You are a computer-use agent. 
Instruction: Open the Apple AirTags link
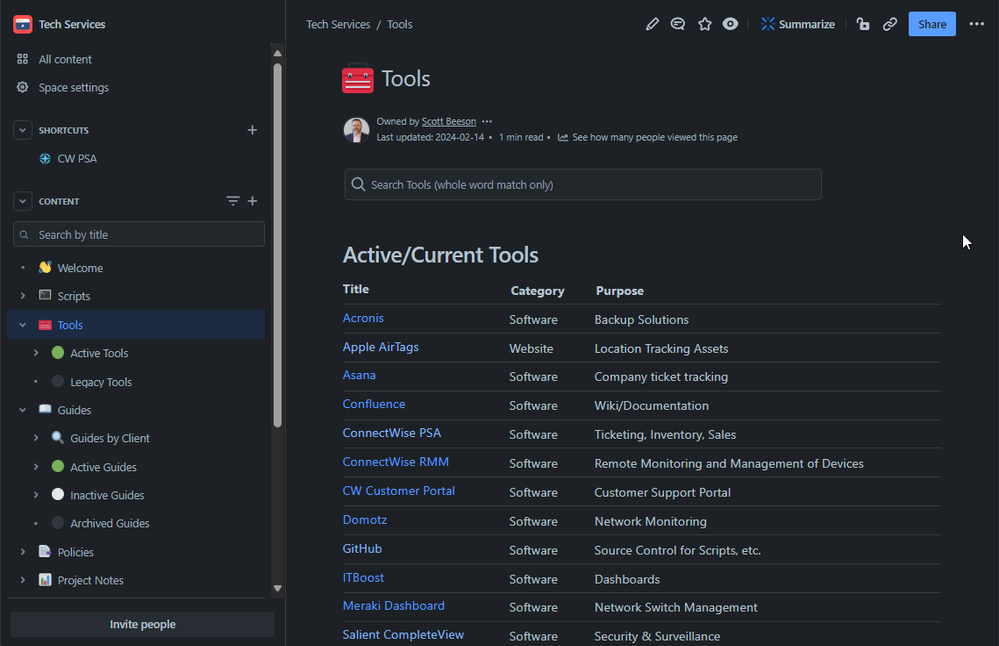click(x=380, y=347)
